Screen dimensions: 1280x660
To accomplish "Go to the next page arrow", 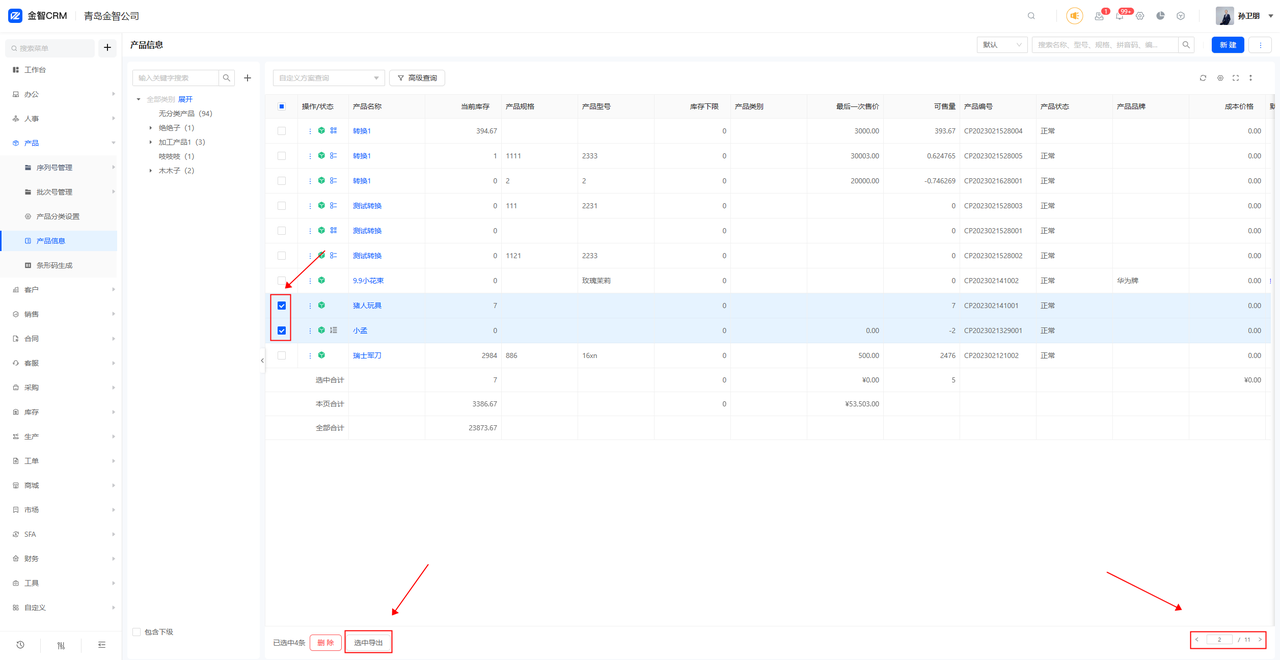I will (x=1260, y=640).
